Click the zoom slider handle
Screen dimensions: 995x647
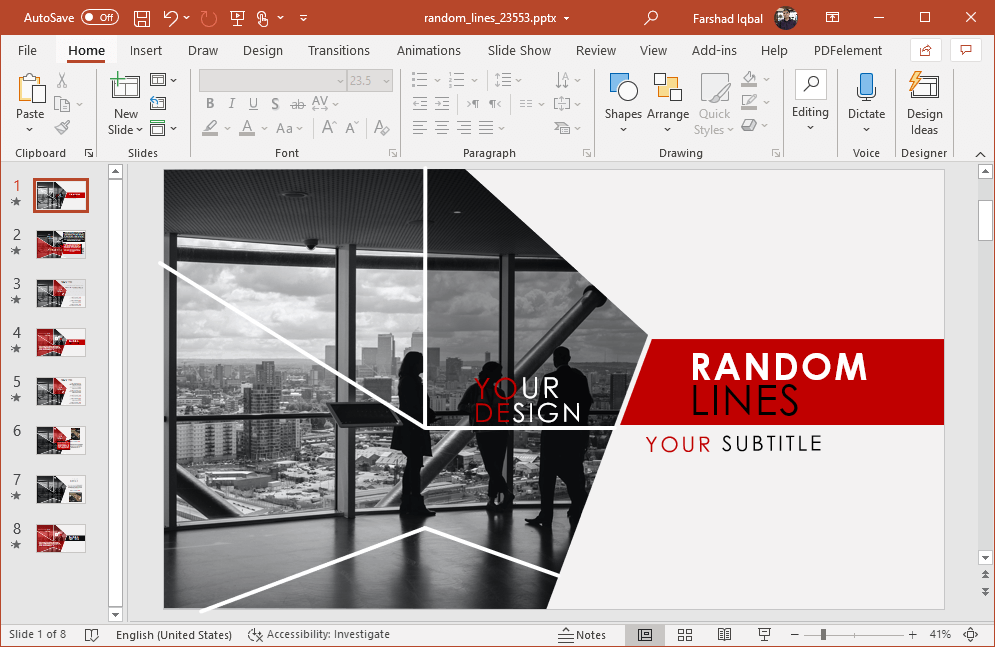[823, 635]
